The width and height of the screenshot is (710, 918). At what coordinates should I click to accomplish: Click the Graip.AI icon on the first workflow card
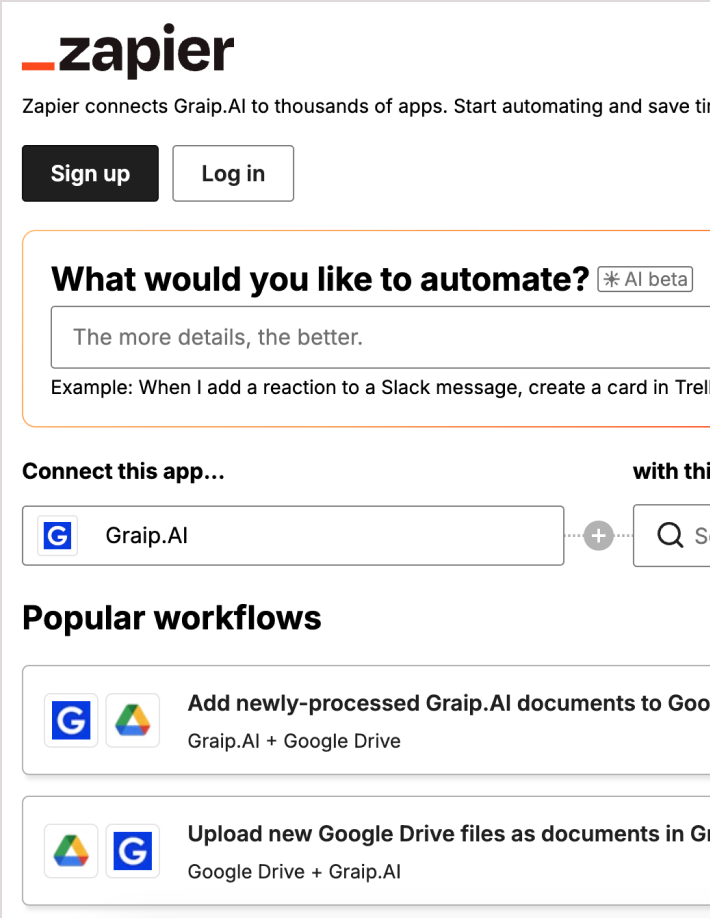tap(70, 720)
